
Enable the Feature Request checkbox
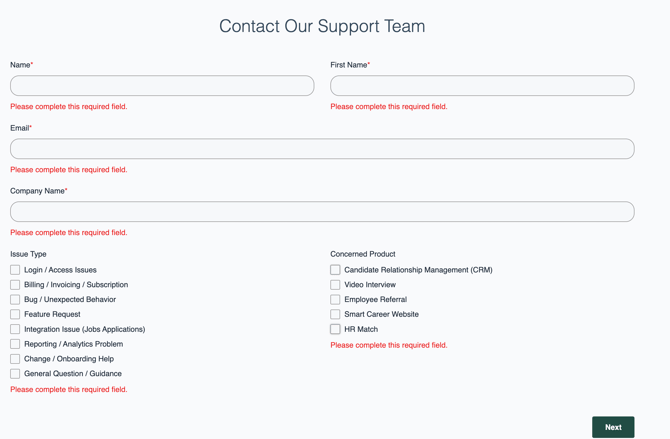(15, 314)
